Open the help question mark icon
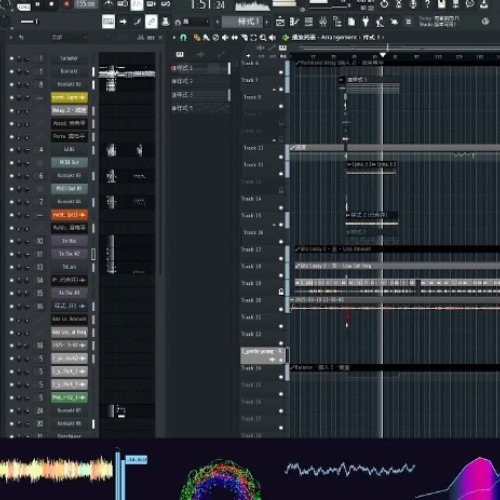Viewport: 500px width, 500px height. 427,4
